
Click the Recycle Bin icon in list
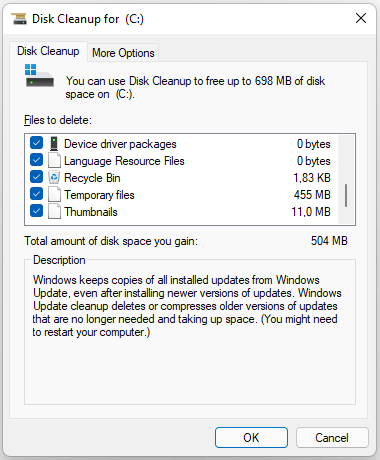click(54, 178)
